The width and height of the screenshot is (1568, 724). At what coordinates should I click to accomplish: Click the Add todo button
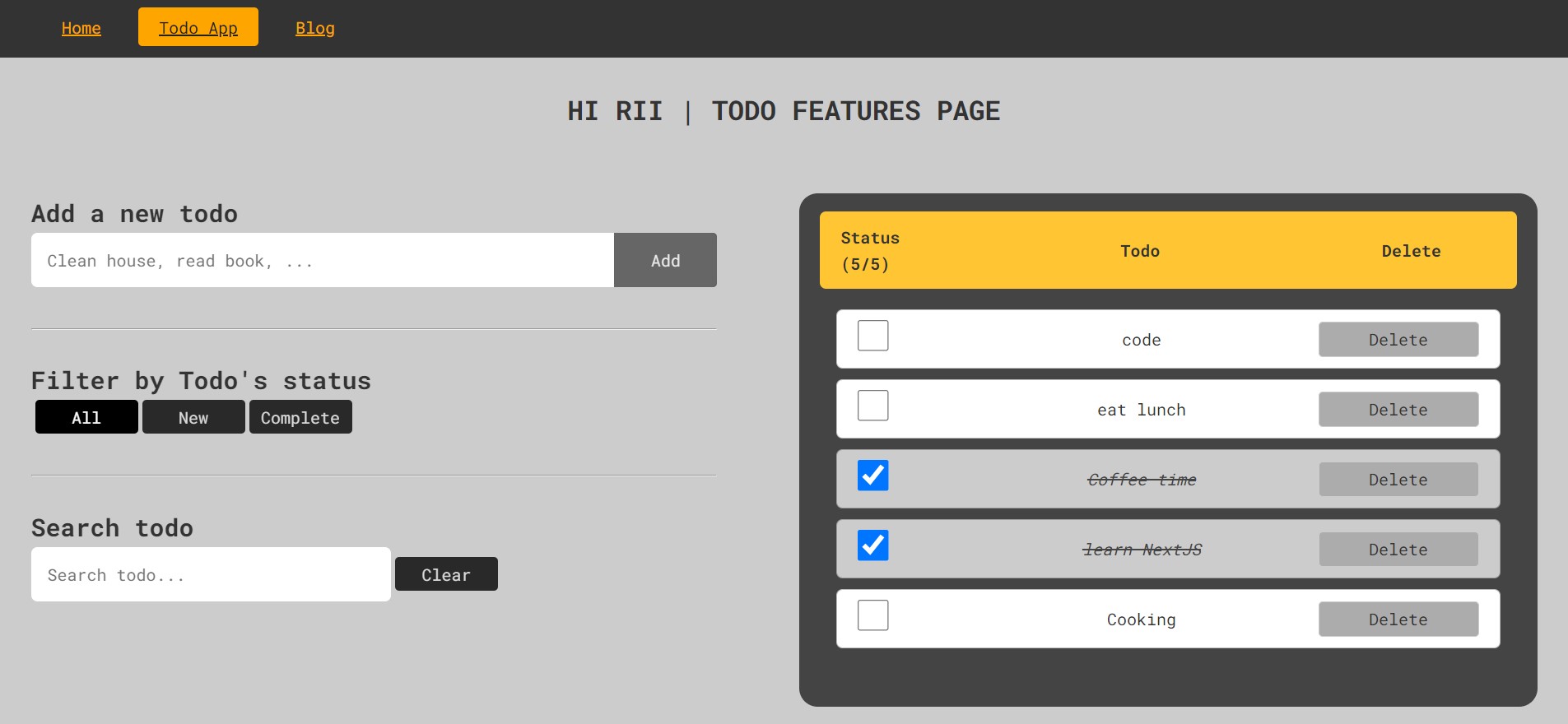coord(665,261)
